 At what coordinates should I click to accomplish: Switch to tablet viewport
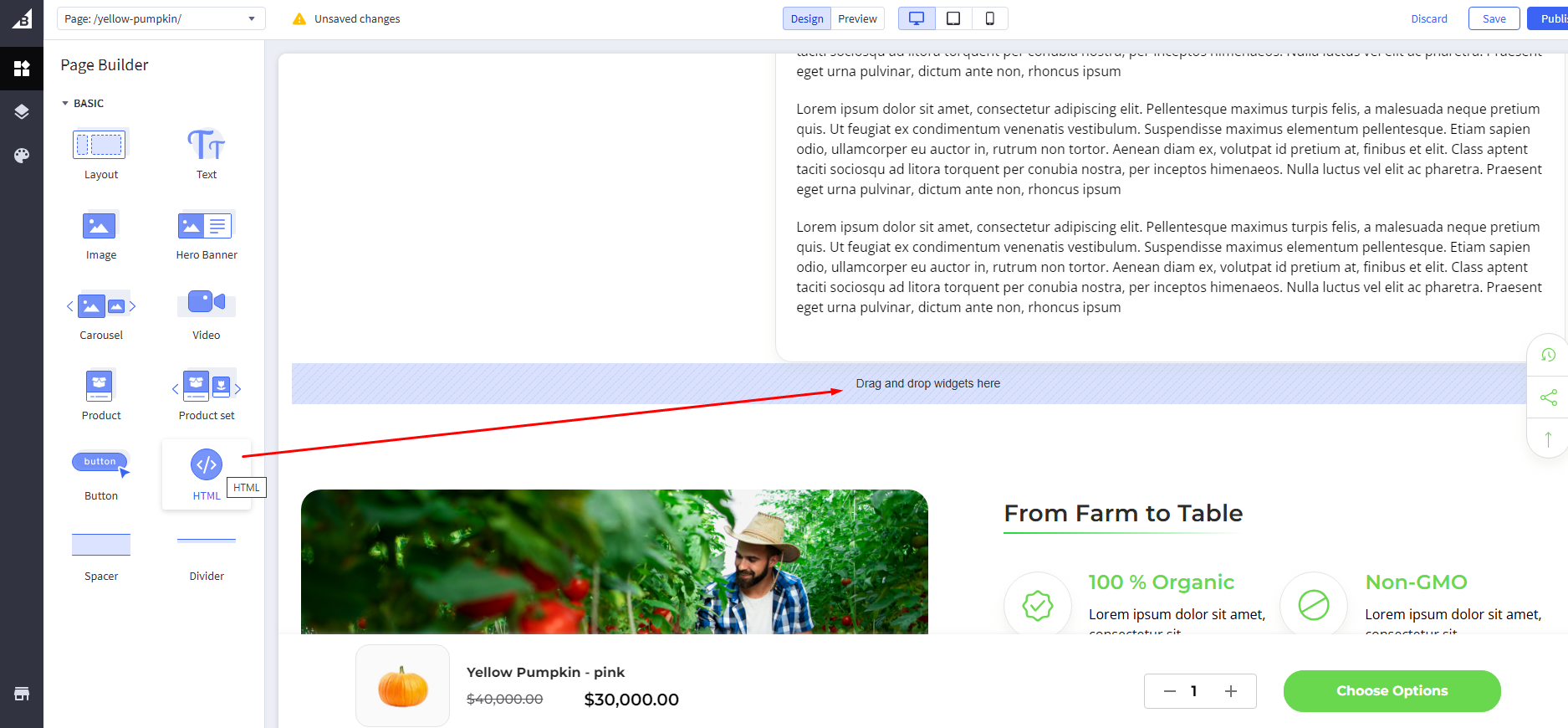click(x=953, y=18)
